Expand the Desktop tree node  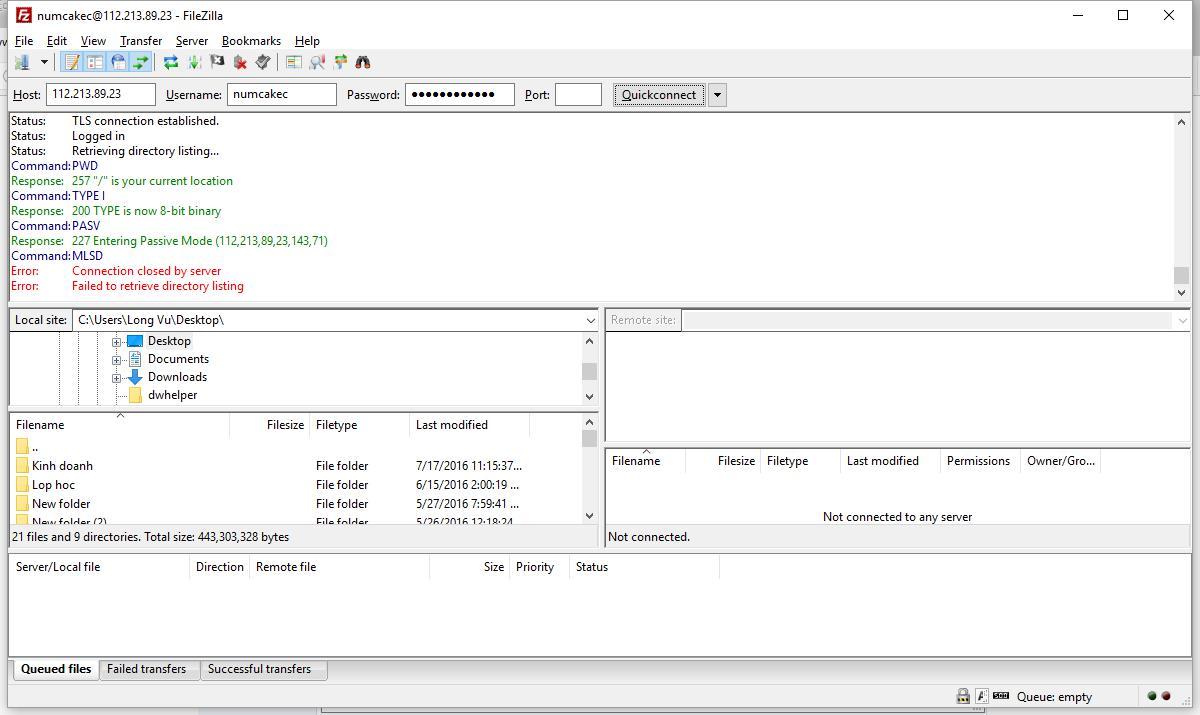pos(117,342)
